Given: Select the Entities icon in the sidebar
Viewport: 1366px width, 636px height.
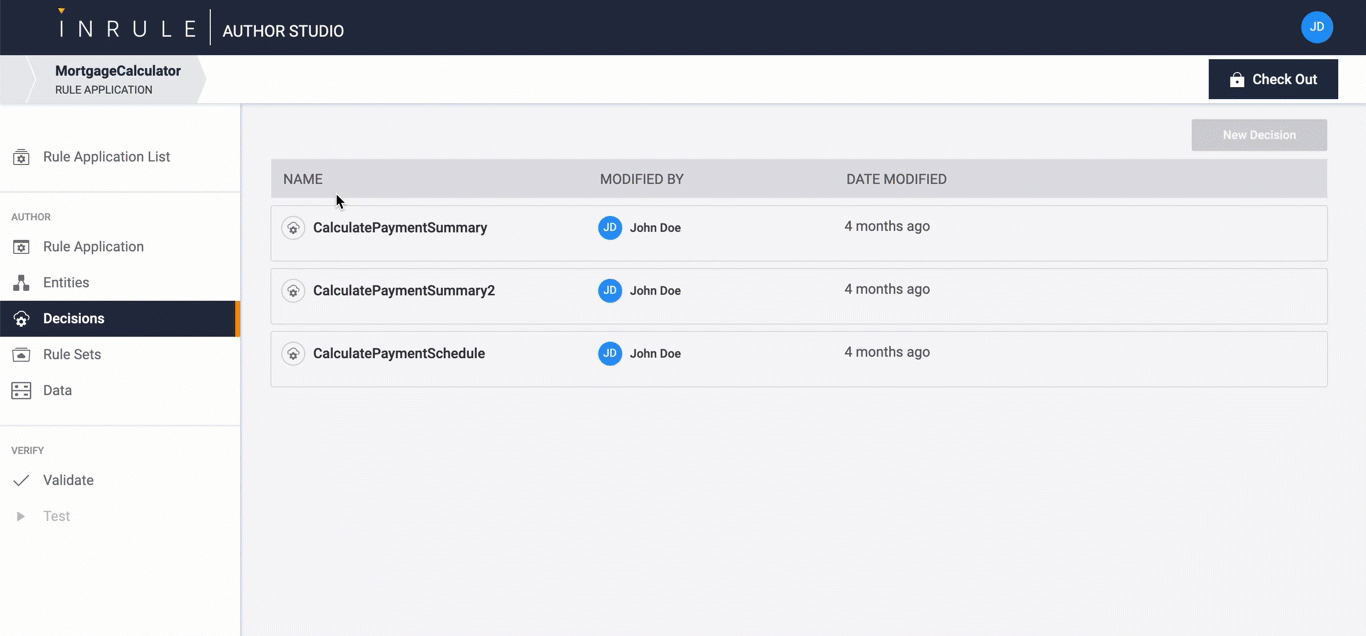Looking at the screenshot, I should pyautogui.click(x=21, y=282).
